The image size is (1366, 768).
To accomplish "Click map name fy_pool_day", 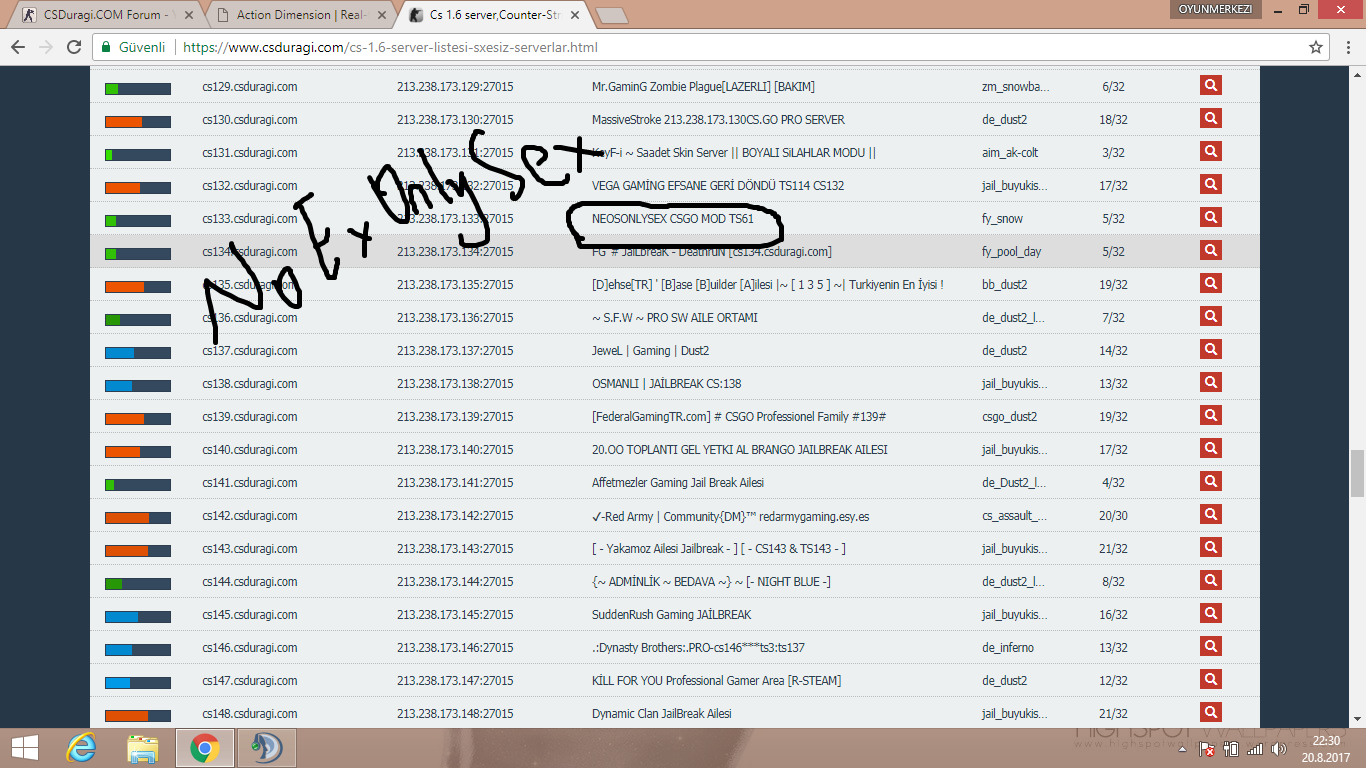I will coord(1011,252).
